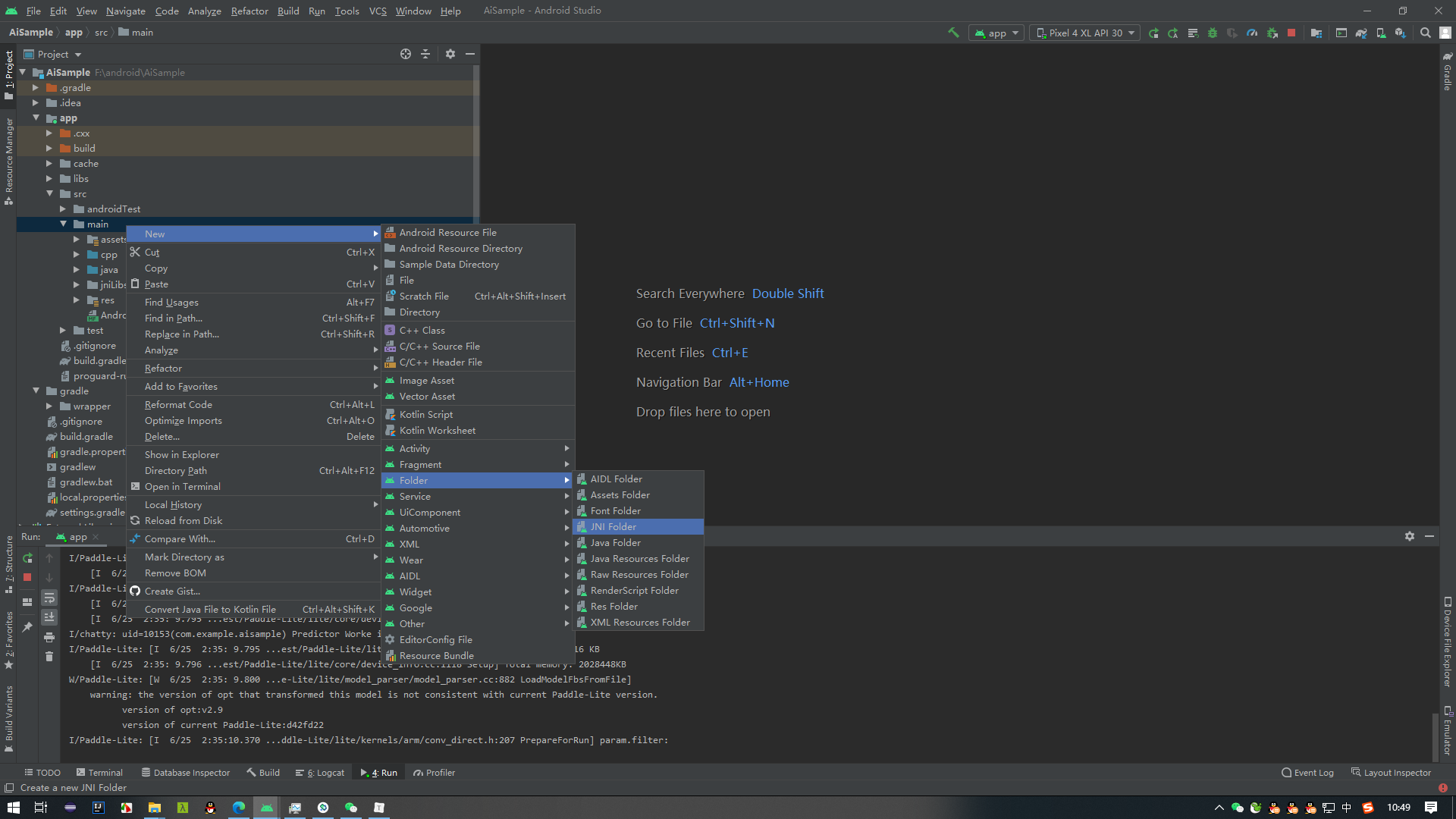The image size is (1456, 819).
Task: Rerun app in Run panel
Action: point(27,558)
